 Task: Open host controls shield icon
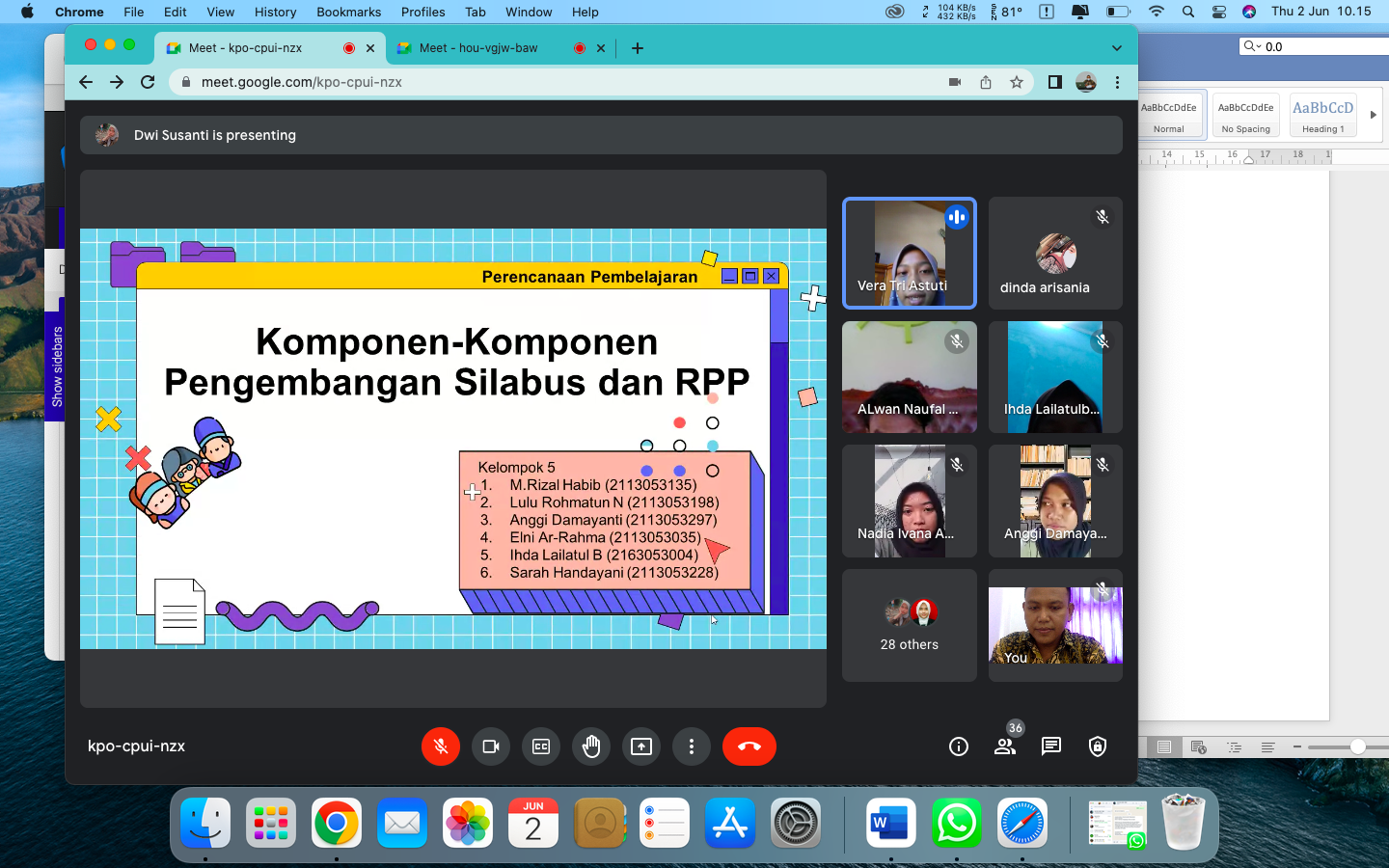(x=1098, y=746)
